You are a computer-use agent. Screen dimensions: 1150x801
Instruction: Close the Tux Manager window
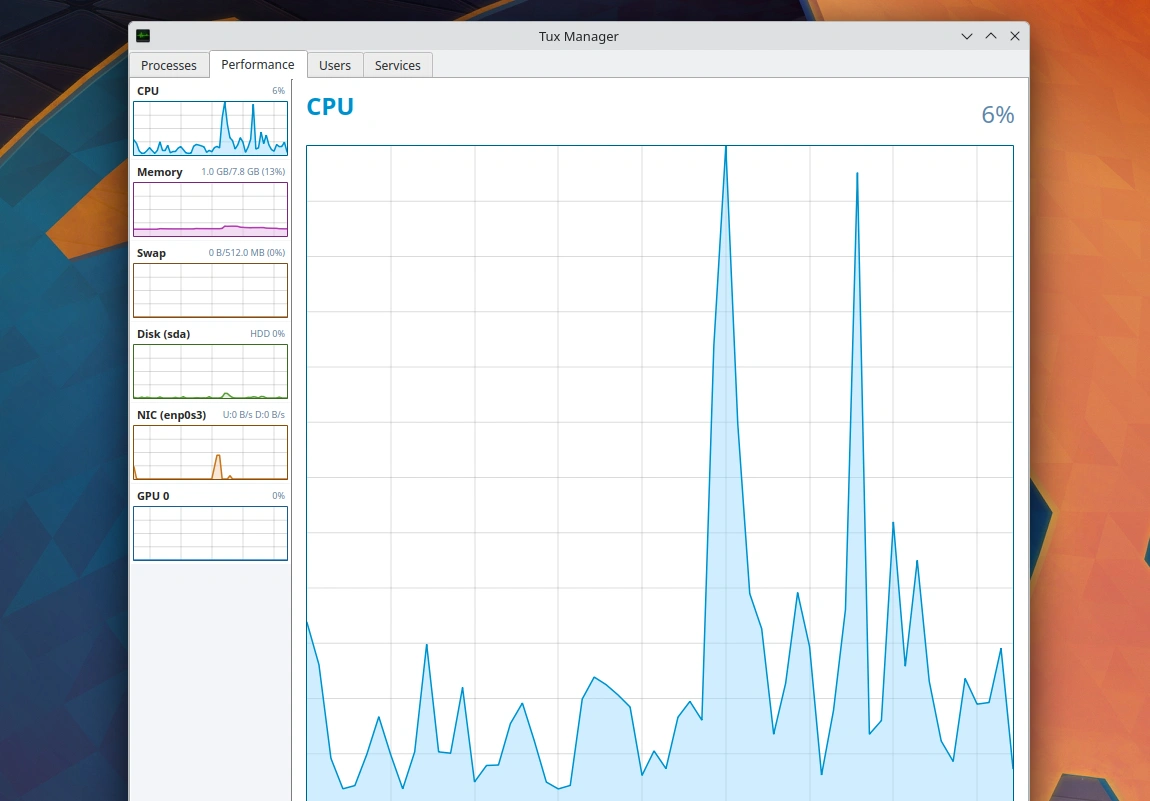click(1015, 36)
